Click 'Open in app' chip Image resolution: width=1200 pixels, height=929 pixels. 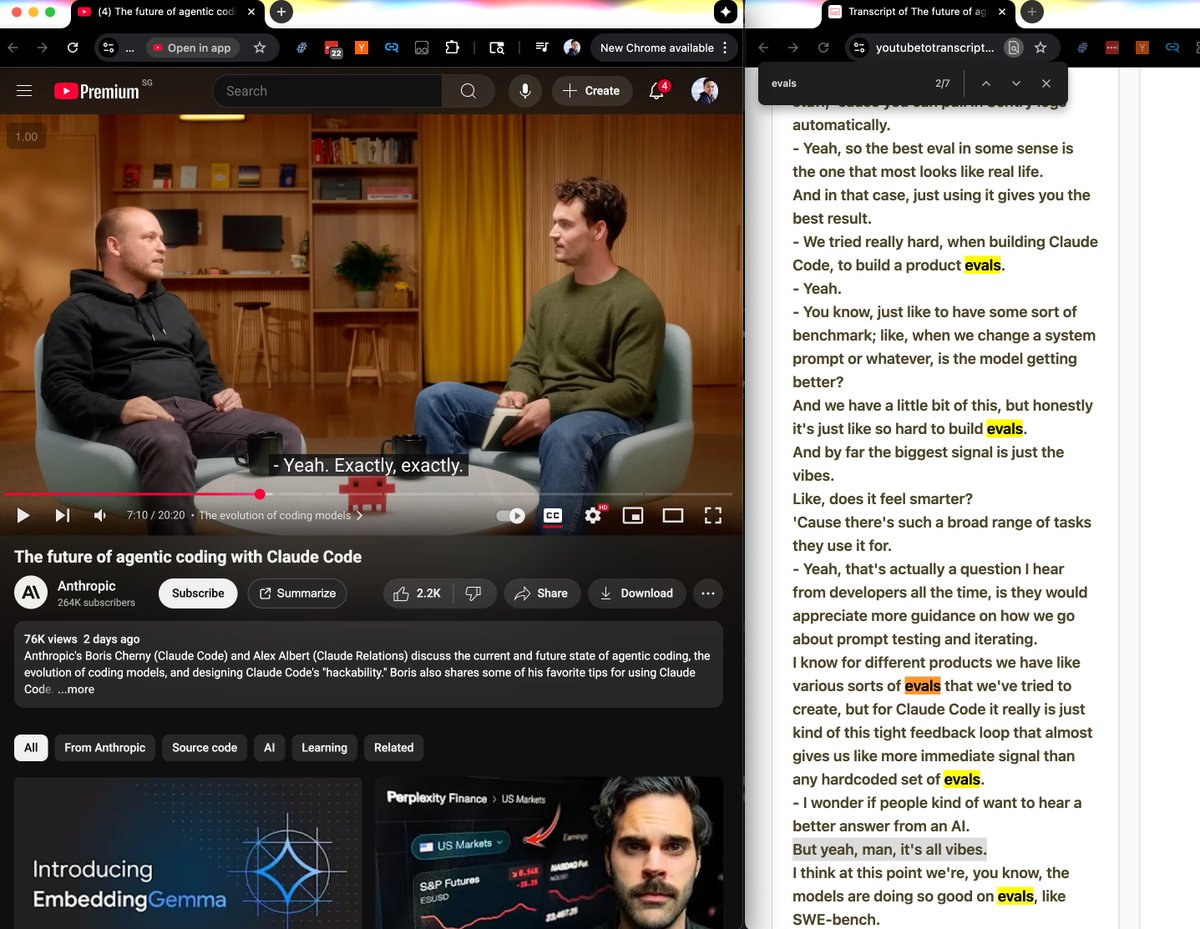pyautogui.click(x=191, y=47)
